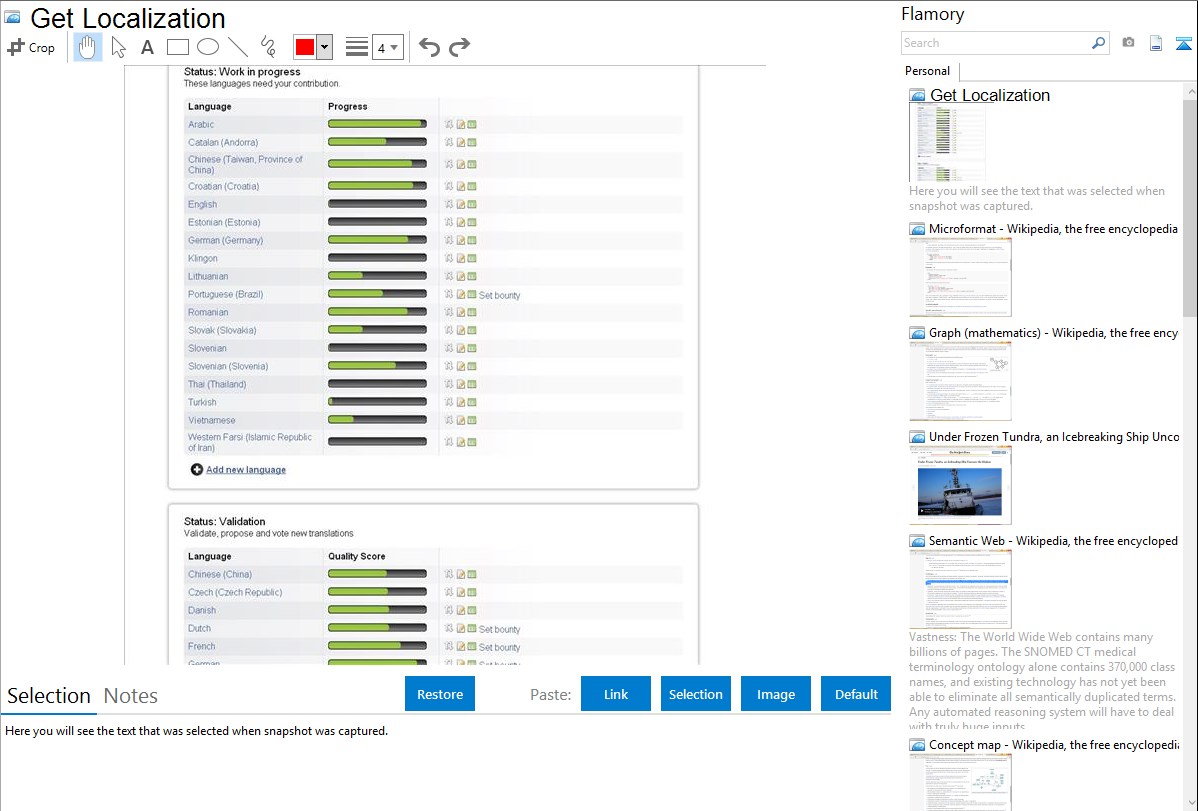Redo the last annotation

(459, 47)
